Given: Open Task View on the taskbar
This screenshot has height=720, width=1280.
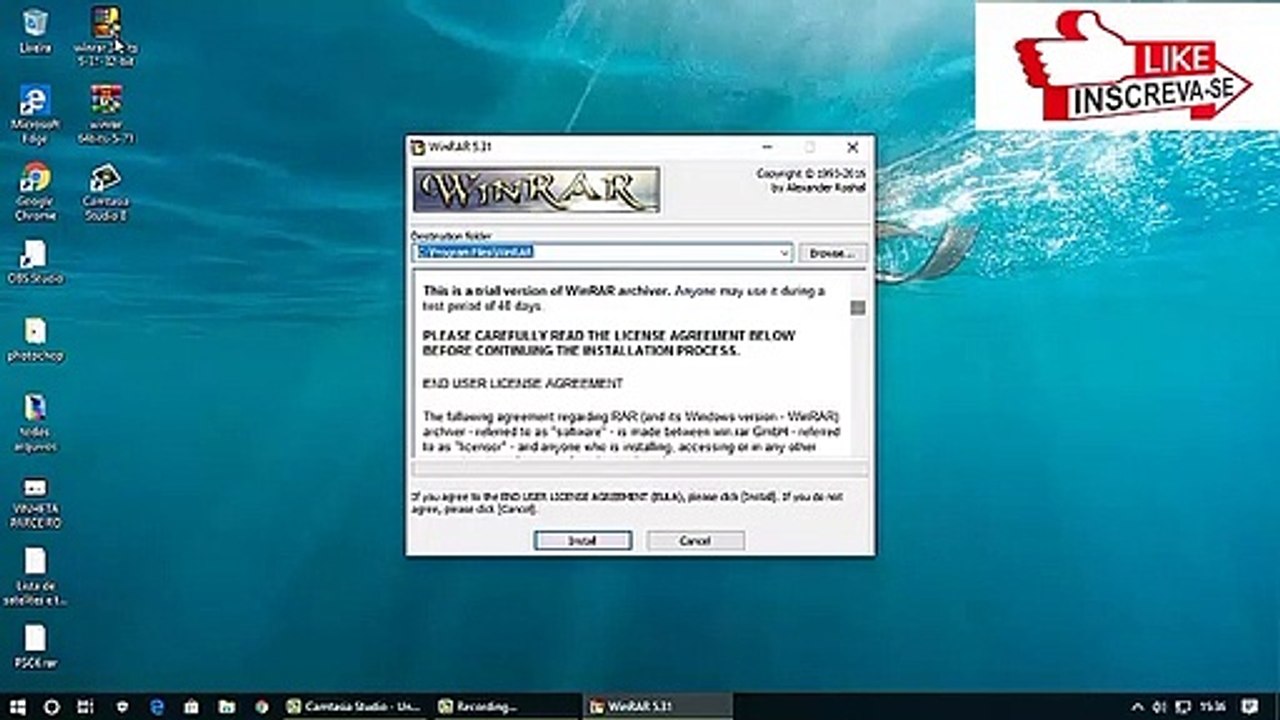Looking at the screenshot, I should 86,706.
